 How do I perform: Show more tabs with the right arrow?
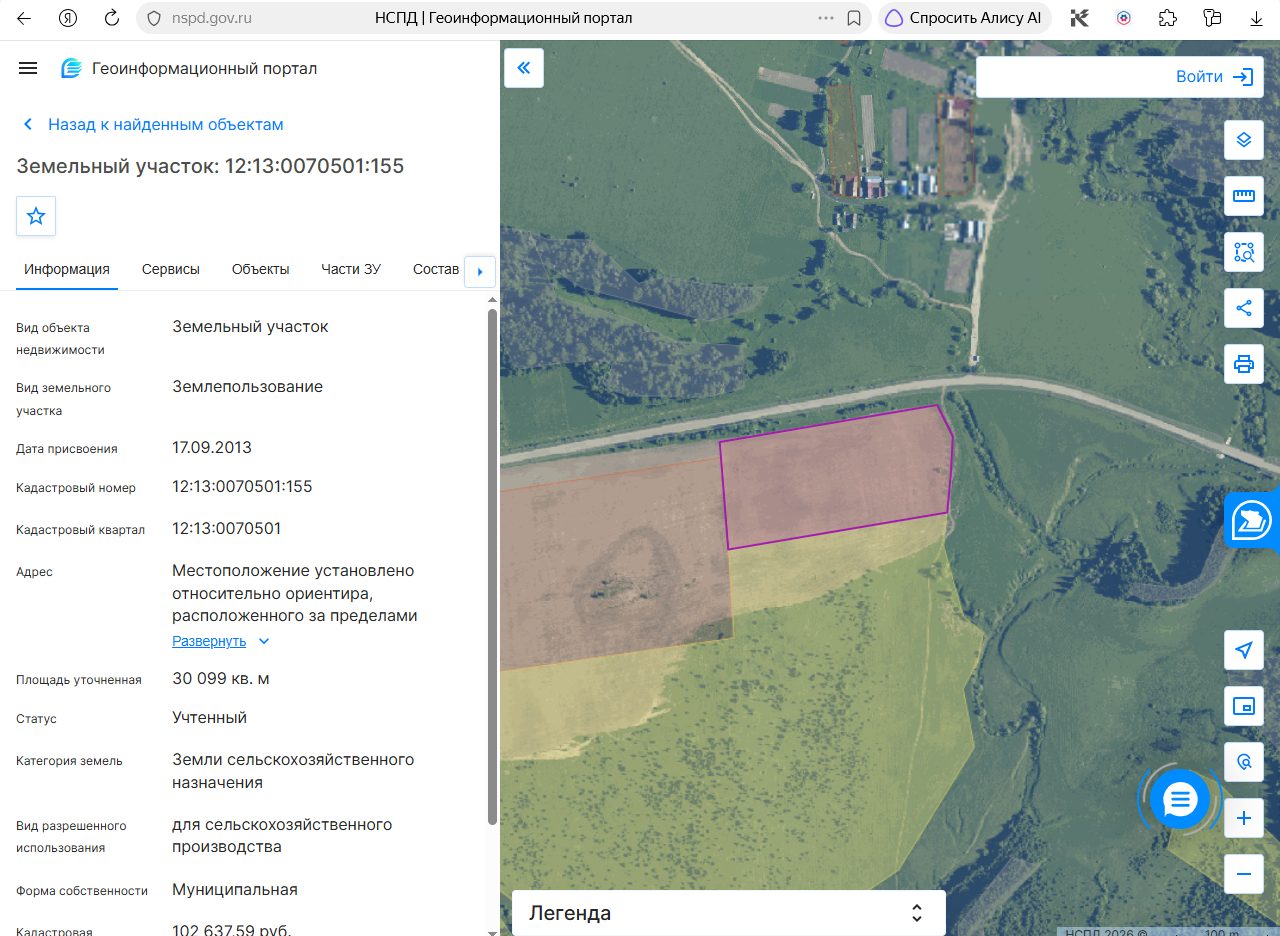(480, 271)
